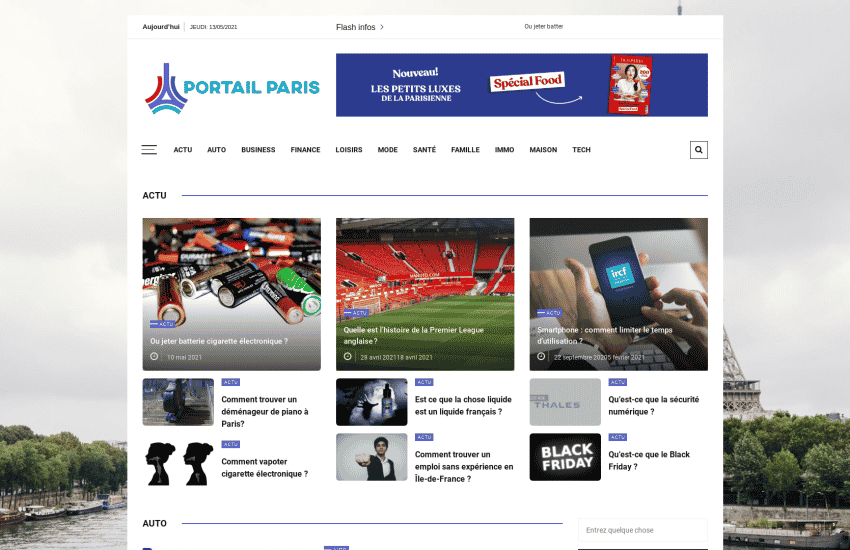Click the Flash infos chevron arrow
Viewport: 850px width, 550px height.
pos(382,27)
